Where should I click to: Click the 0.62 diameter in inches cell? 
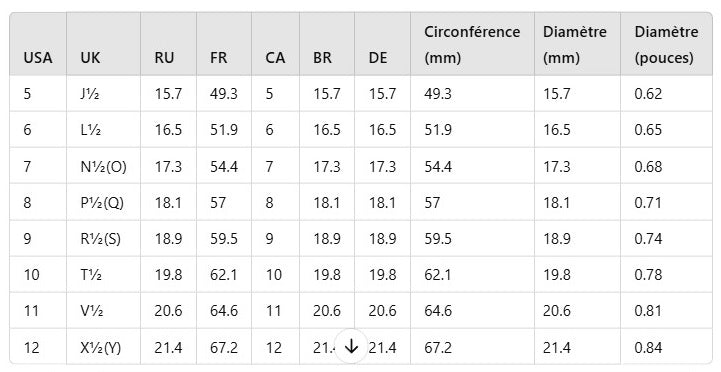point(666,94)
